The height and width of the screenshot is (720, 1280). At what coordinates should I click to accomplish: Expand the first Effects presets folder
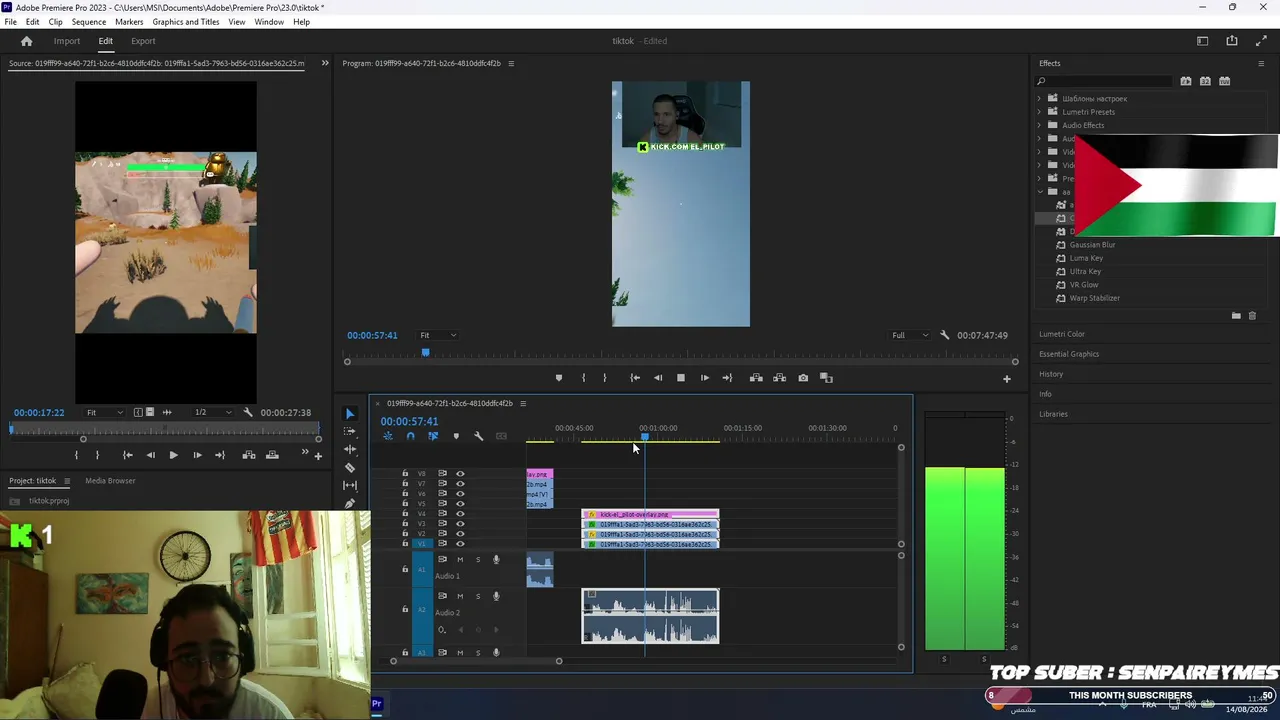1039,99
